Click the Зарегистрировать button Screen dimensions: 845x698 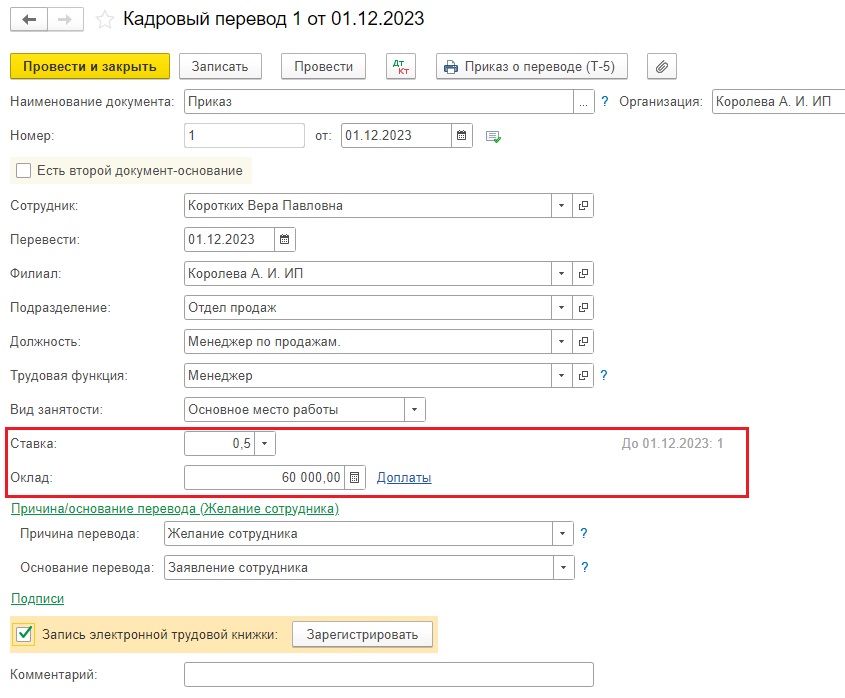point(362,634)
